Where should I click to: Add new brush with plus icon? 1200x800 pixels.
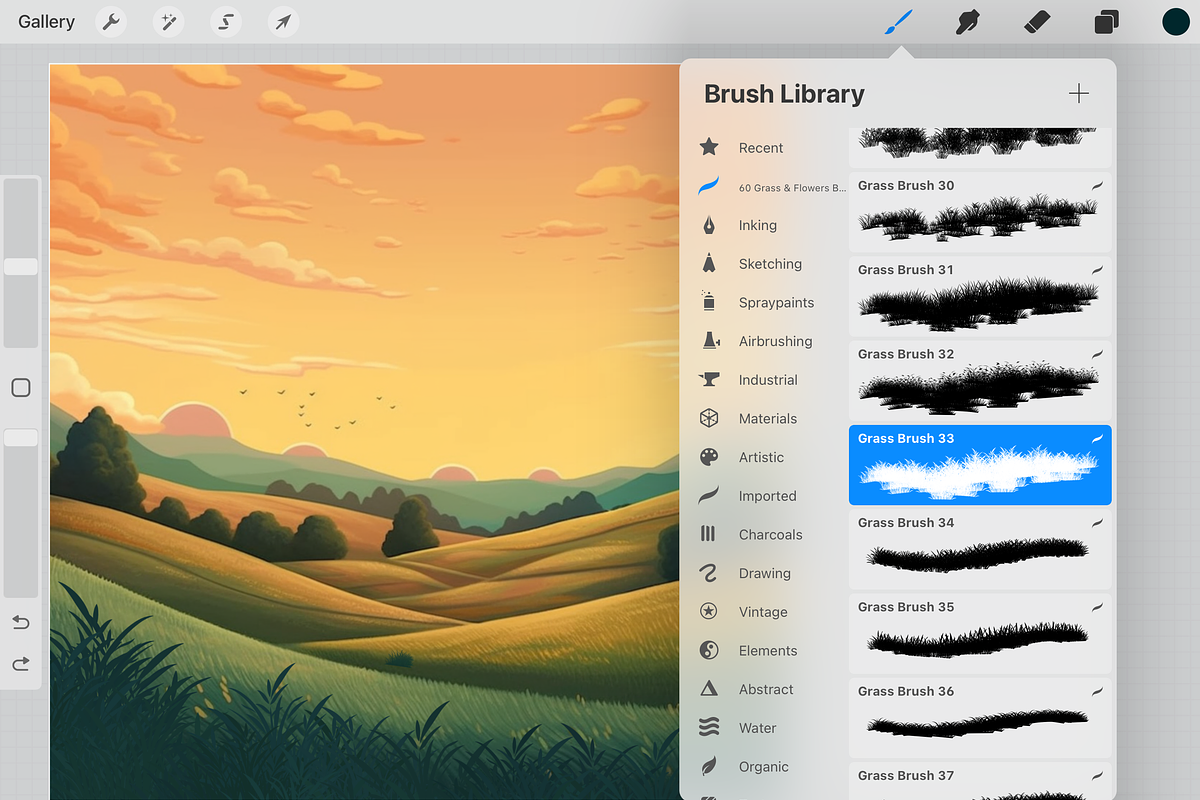click(x=1079, y=94)
